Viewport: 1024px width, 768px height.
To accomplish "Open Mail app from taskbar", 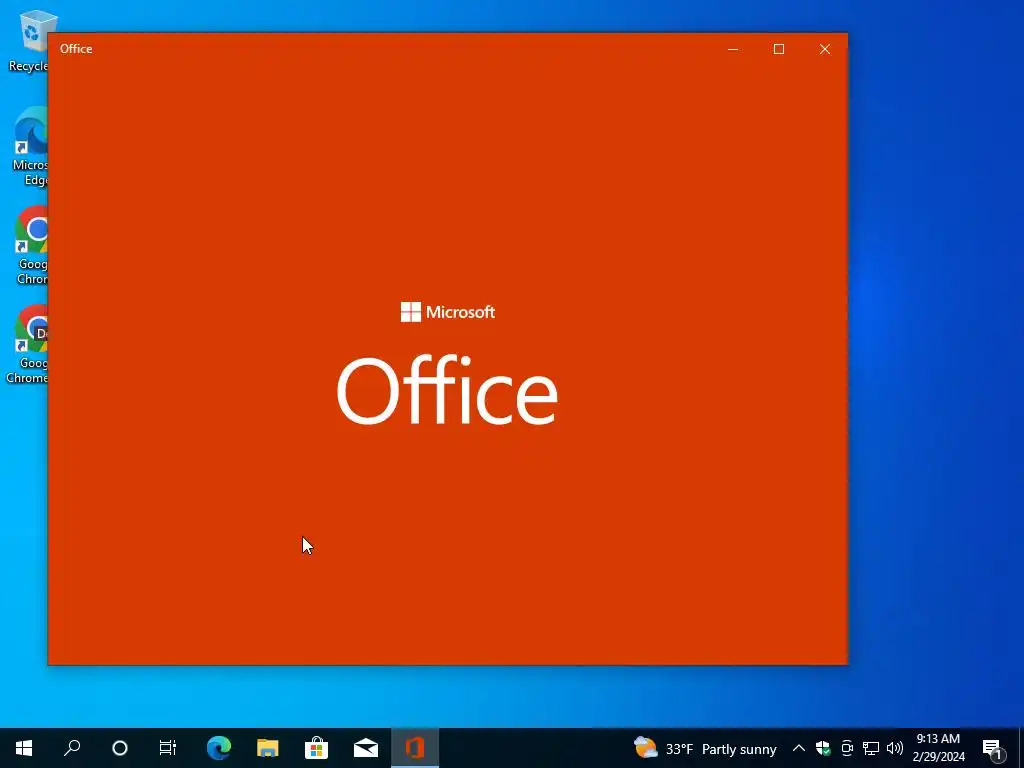I will 366,748.
